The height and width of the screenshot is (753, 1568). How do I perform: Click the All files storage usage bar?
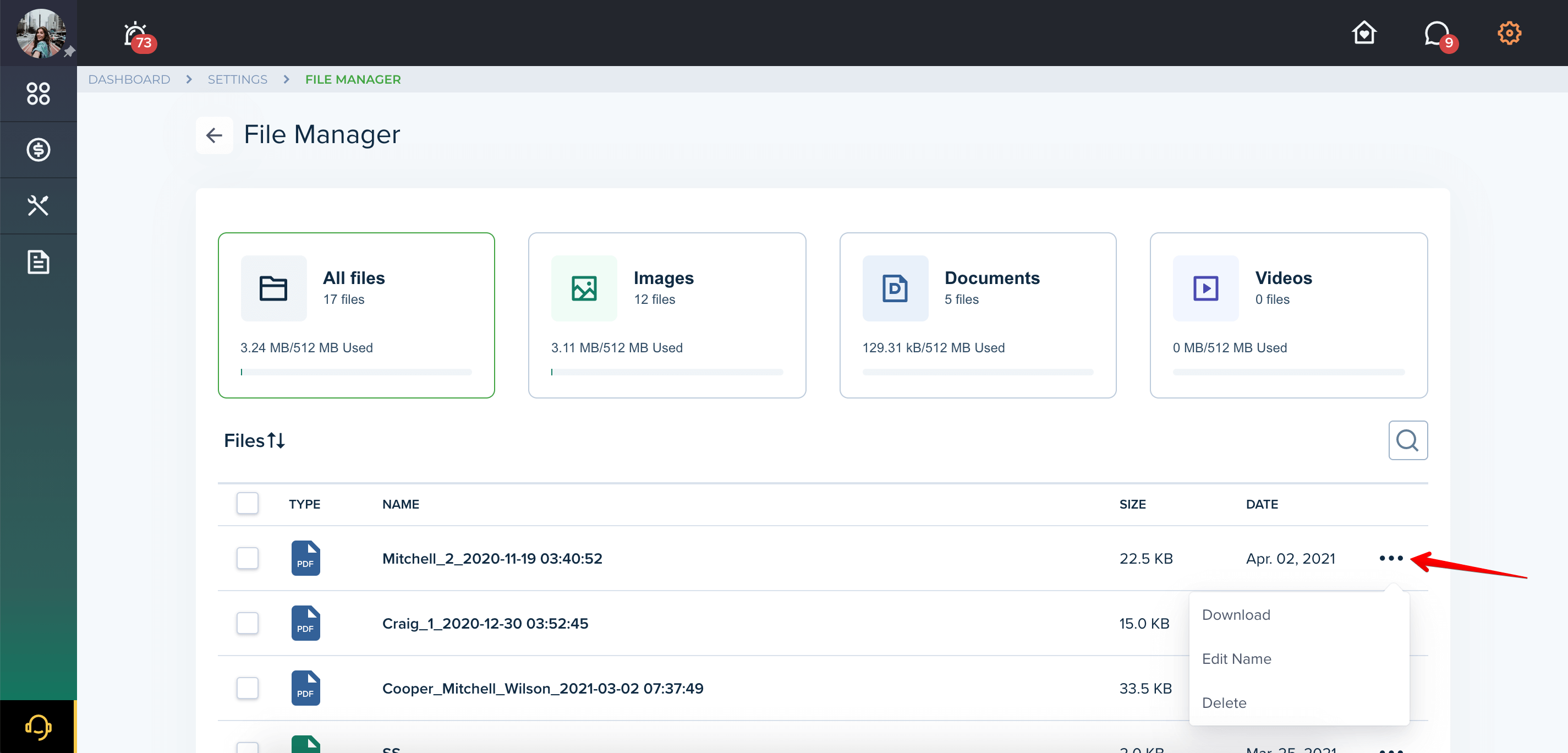[x=356, y=372]
